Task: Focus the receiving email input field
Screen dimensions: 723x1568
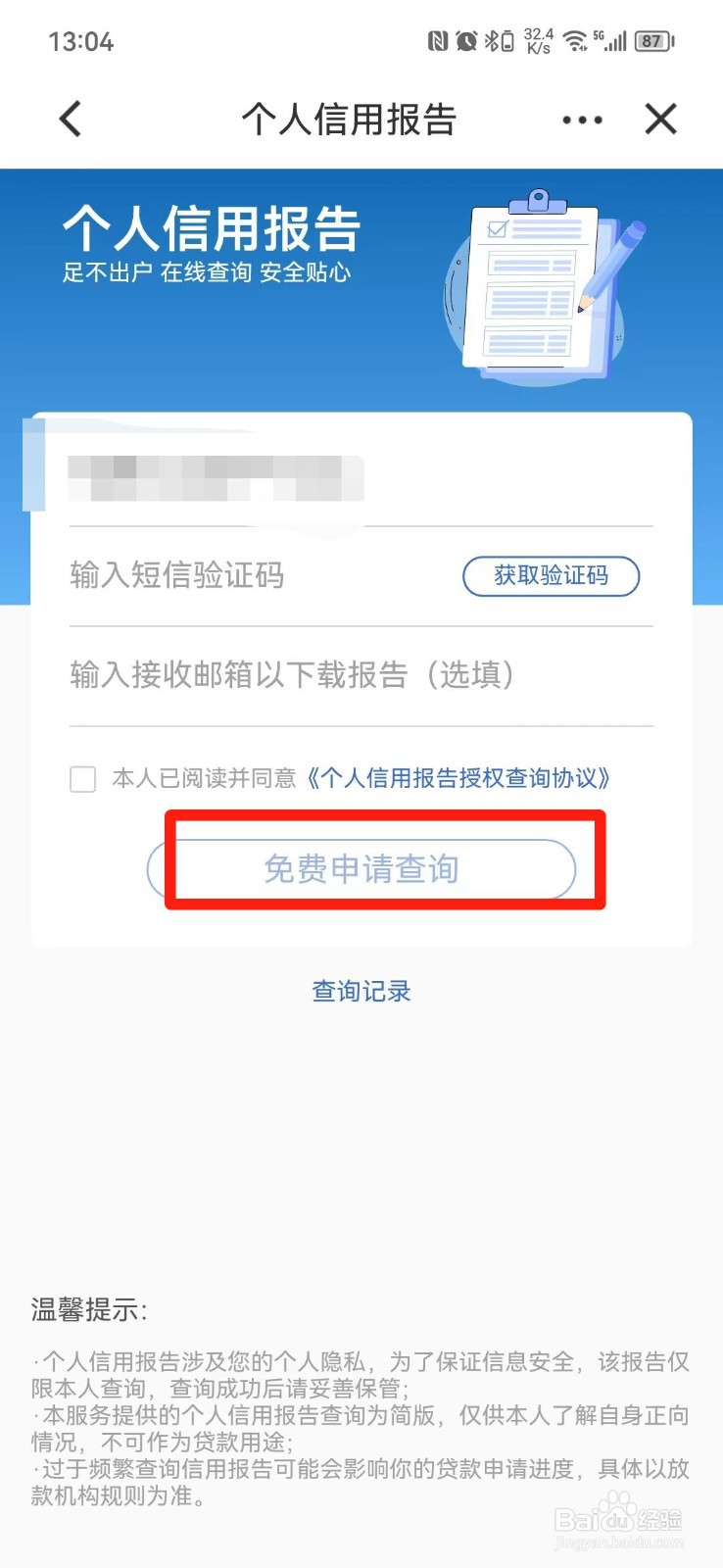Action: [x=361, y=675]
